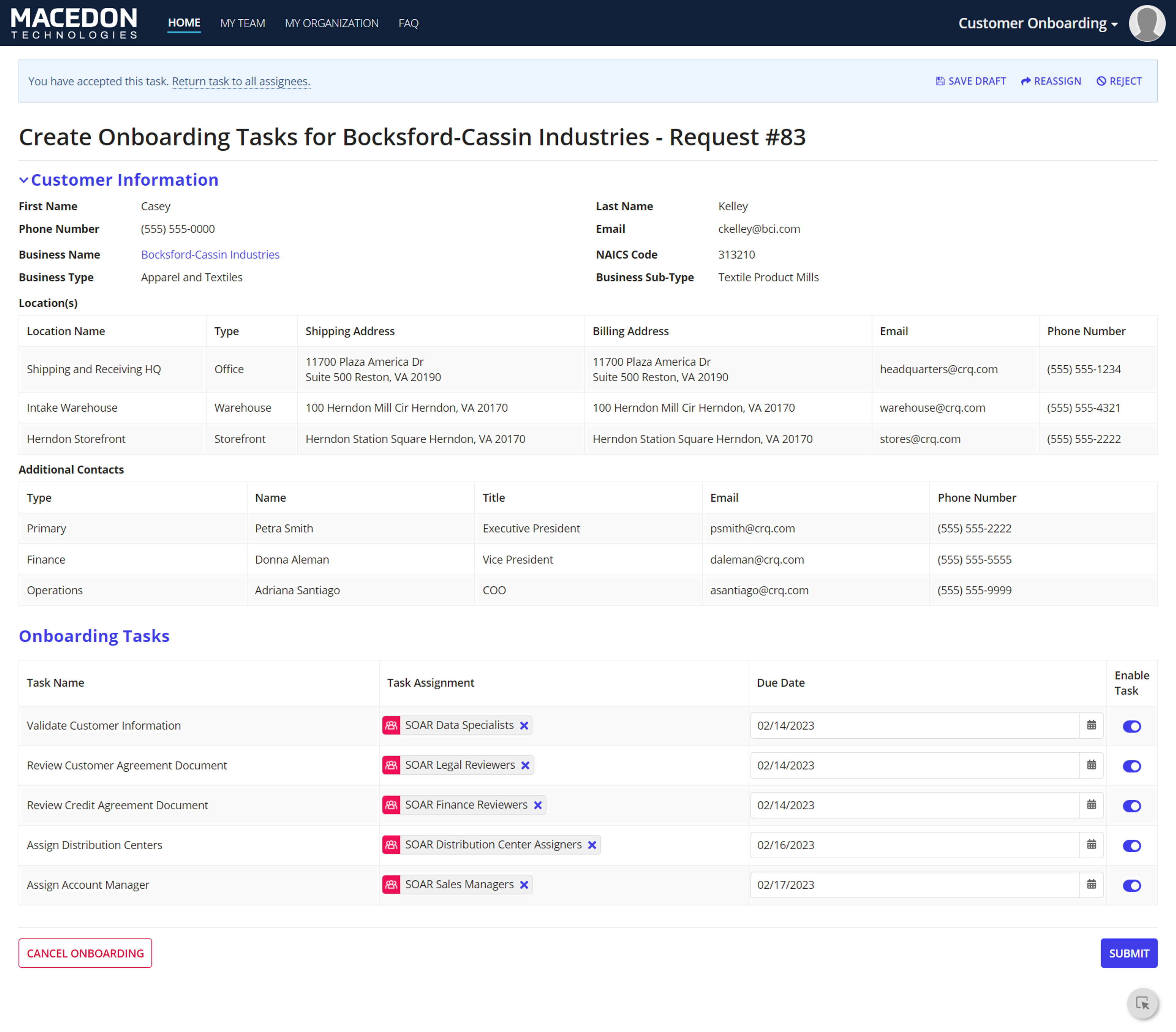Viewport: 1176px width, 1032px height.
Task: Remove SOAR Sales Managers assignment
Action: [524, 884]
